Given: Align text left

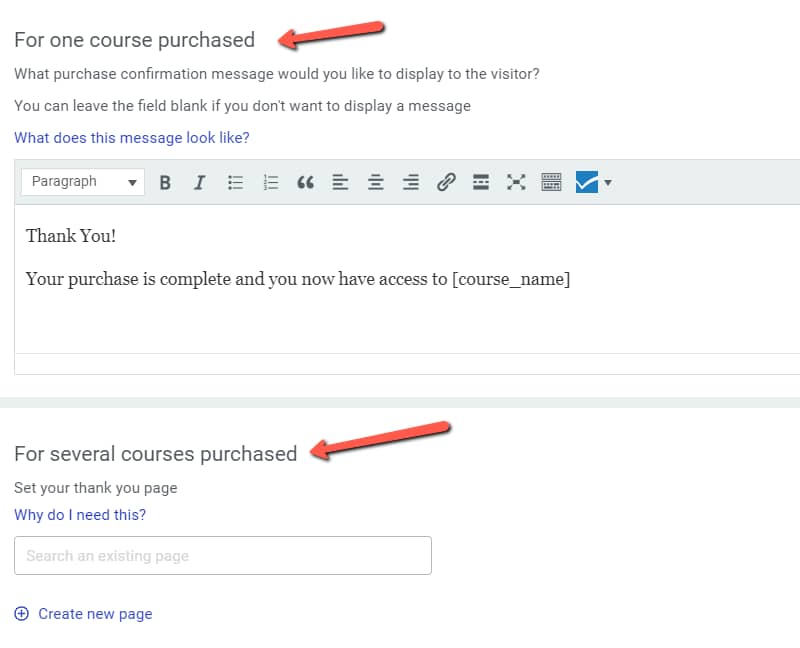Looking at the screenshot, I should [x=340, y=182].
